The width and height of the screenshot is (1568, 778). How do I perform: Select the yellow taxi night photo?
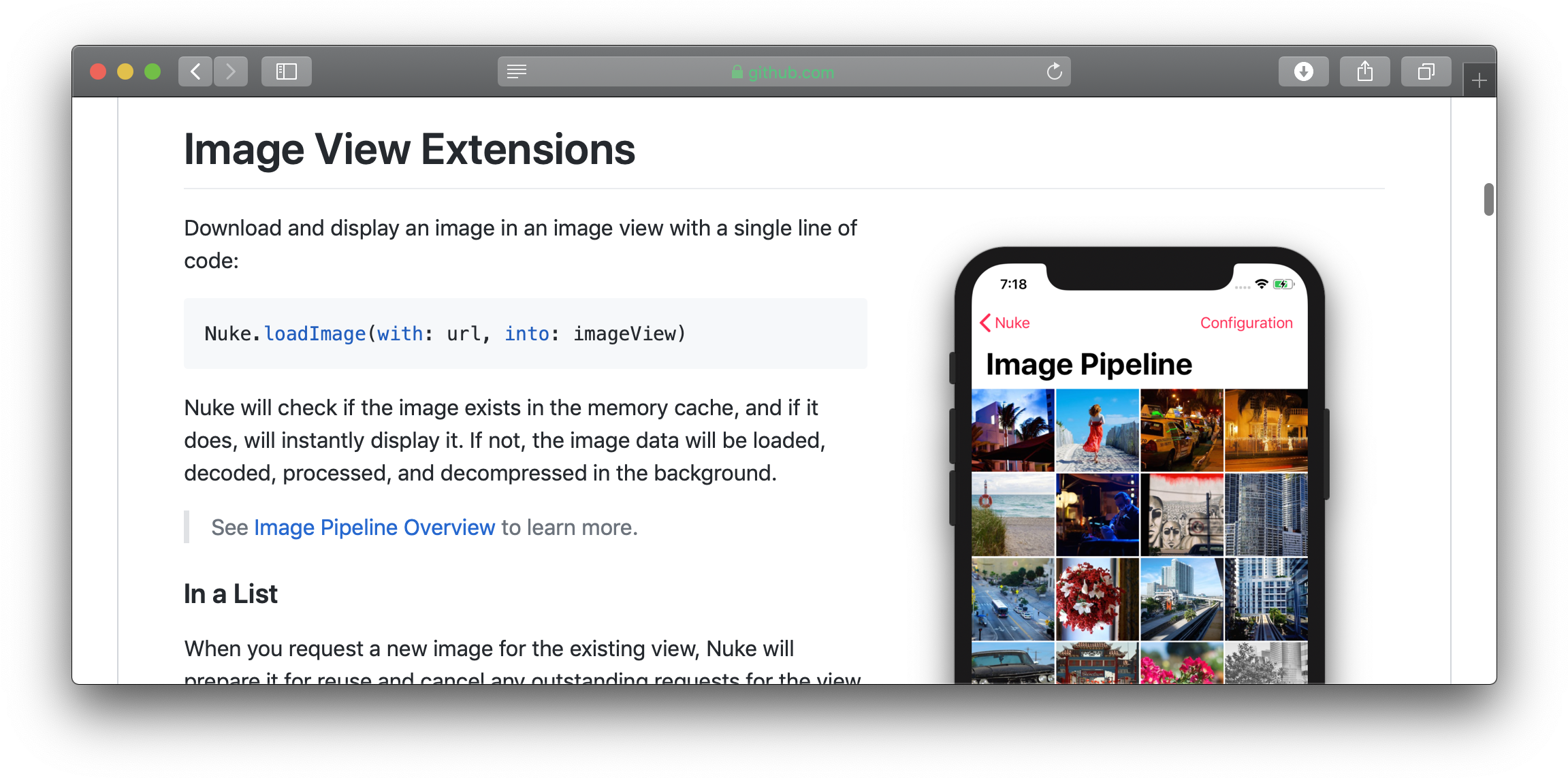click(1181, 430)
